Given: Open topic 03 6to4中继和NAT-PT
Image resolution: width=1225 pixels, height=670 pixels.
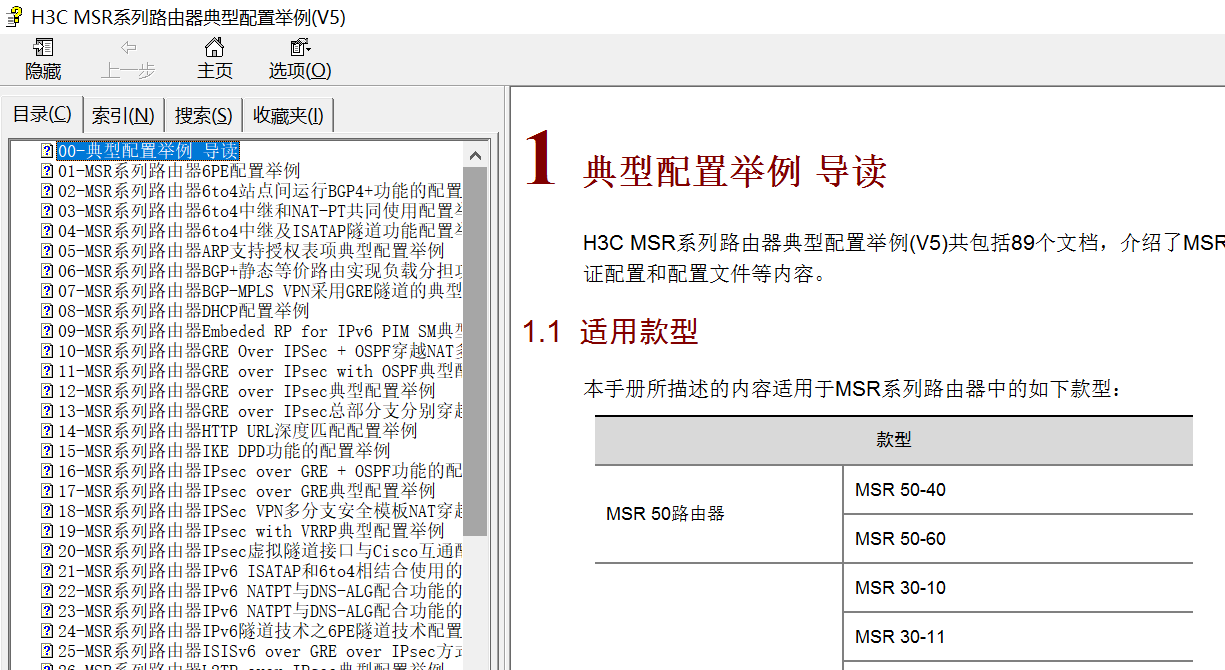Looking at the screenshot, I should 259,211.
